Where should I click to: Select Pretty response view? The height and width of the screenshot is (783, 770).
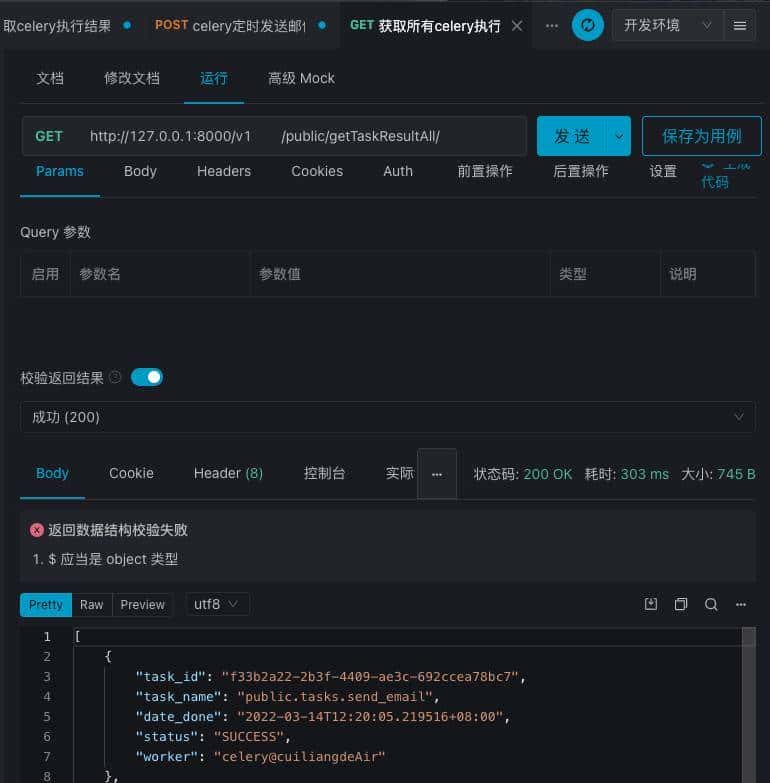coord(46,604)
